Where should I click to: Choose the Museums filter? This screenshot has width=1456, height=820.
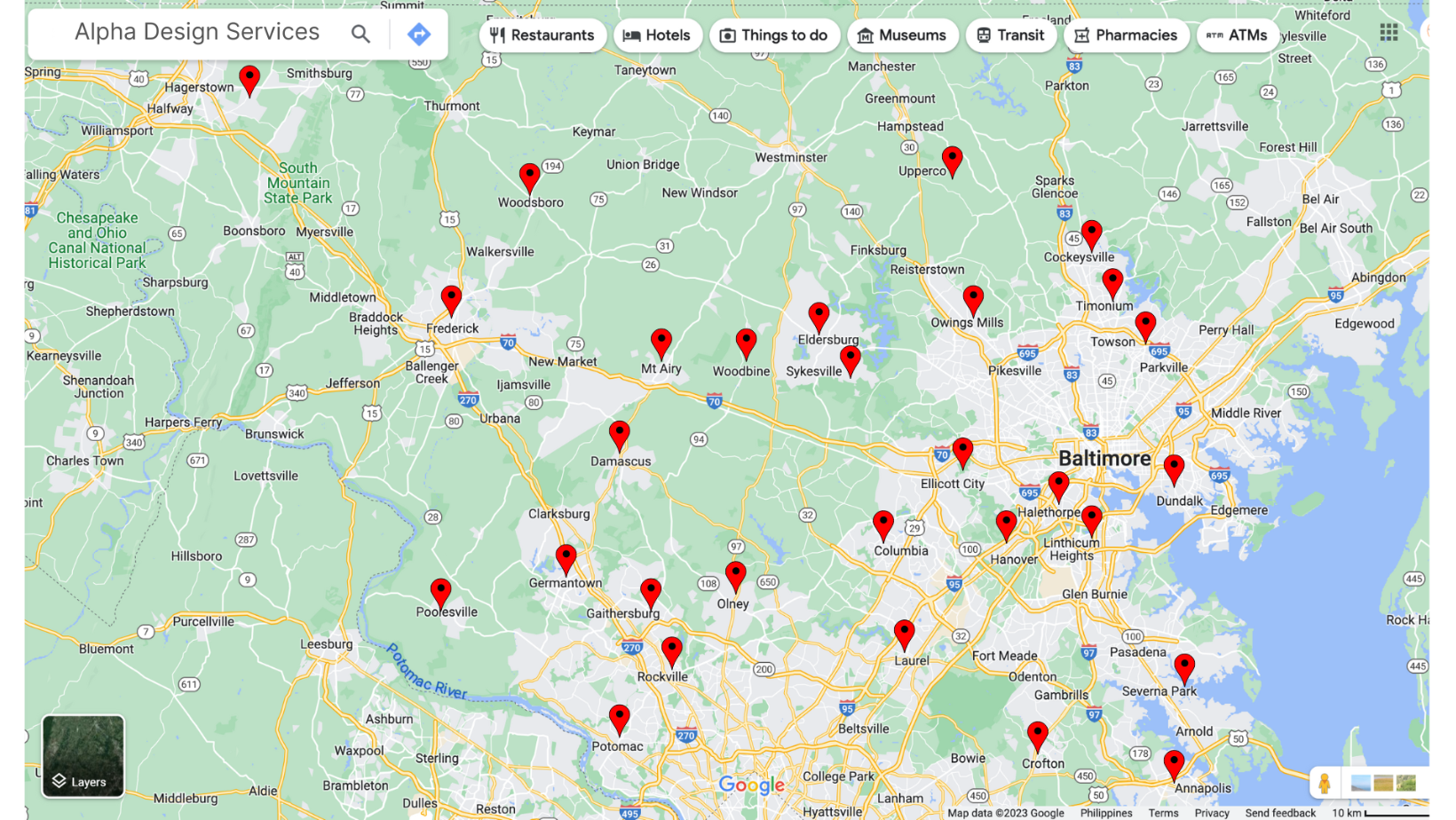[x=902, y=35]
